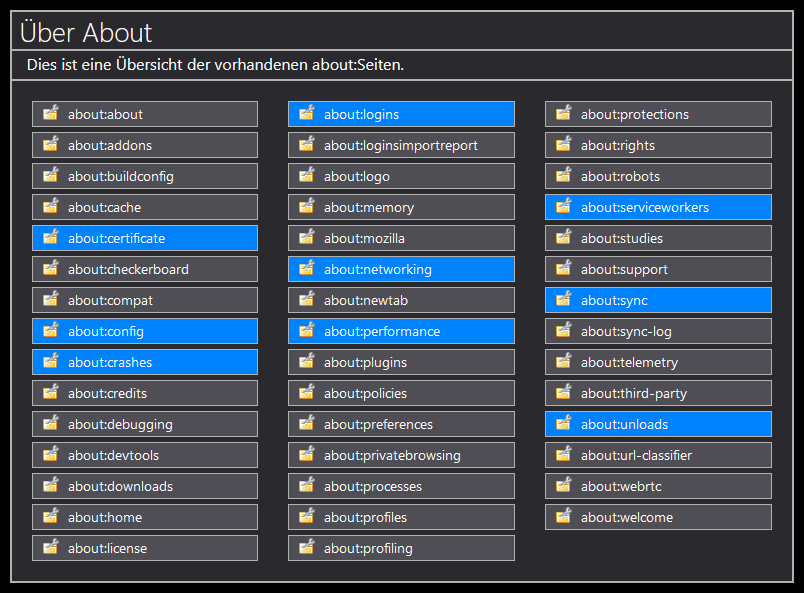Navigate to about:privatebrowsing

click(x=392, y=455)
